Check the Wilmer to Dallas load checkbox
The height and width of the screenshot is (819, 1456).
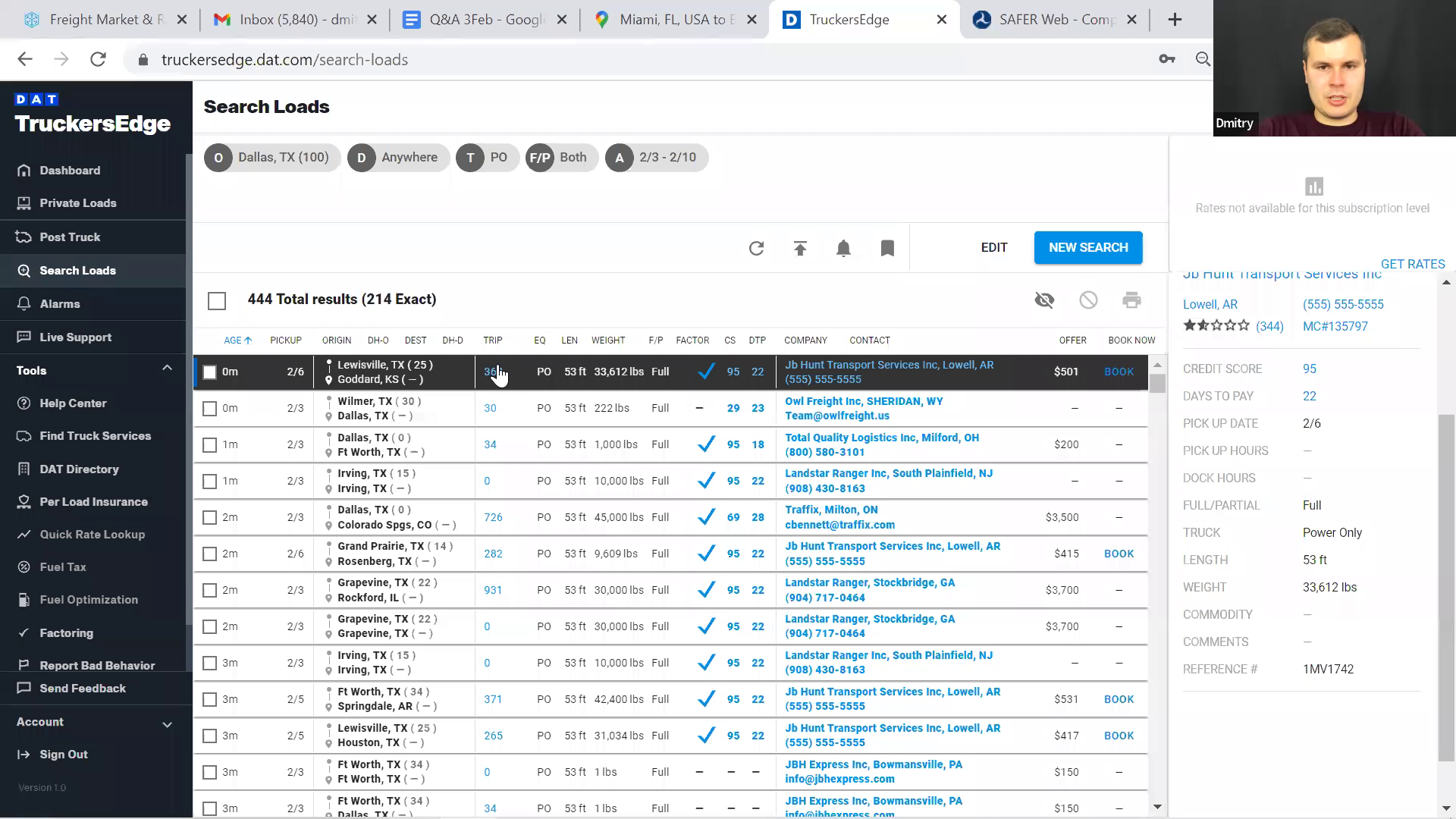pos(210,409)
